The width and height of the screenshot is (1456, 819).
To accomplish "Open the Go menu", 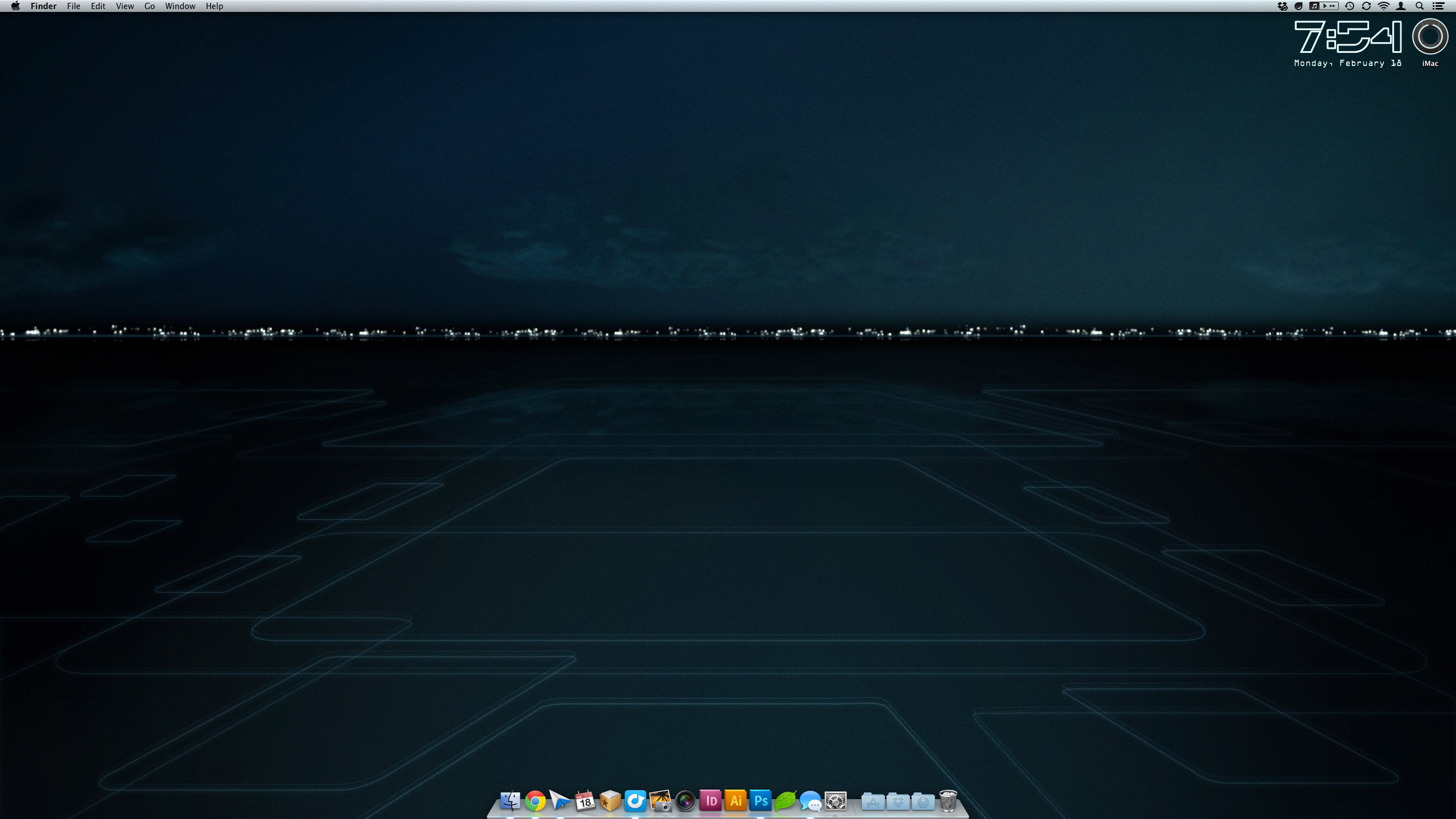I will 150,6.
